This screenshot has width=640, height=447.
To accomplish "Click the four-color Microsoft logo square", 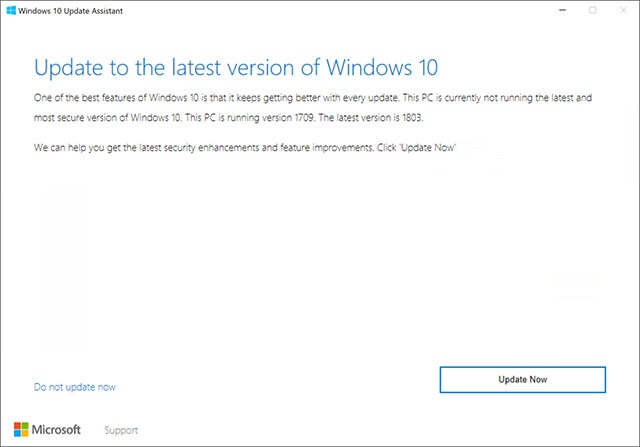I will coord(21,429).
